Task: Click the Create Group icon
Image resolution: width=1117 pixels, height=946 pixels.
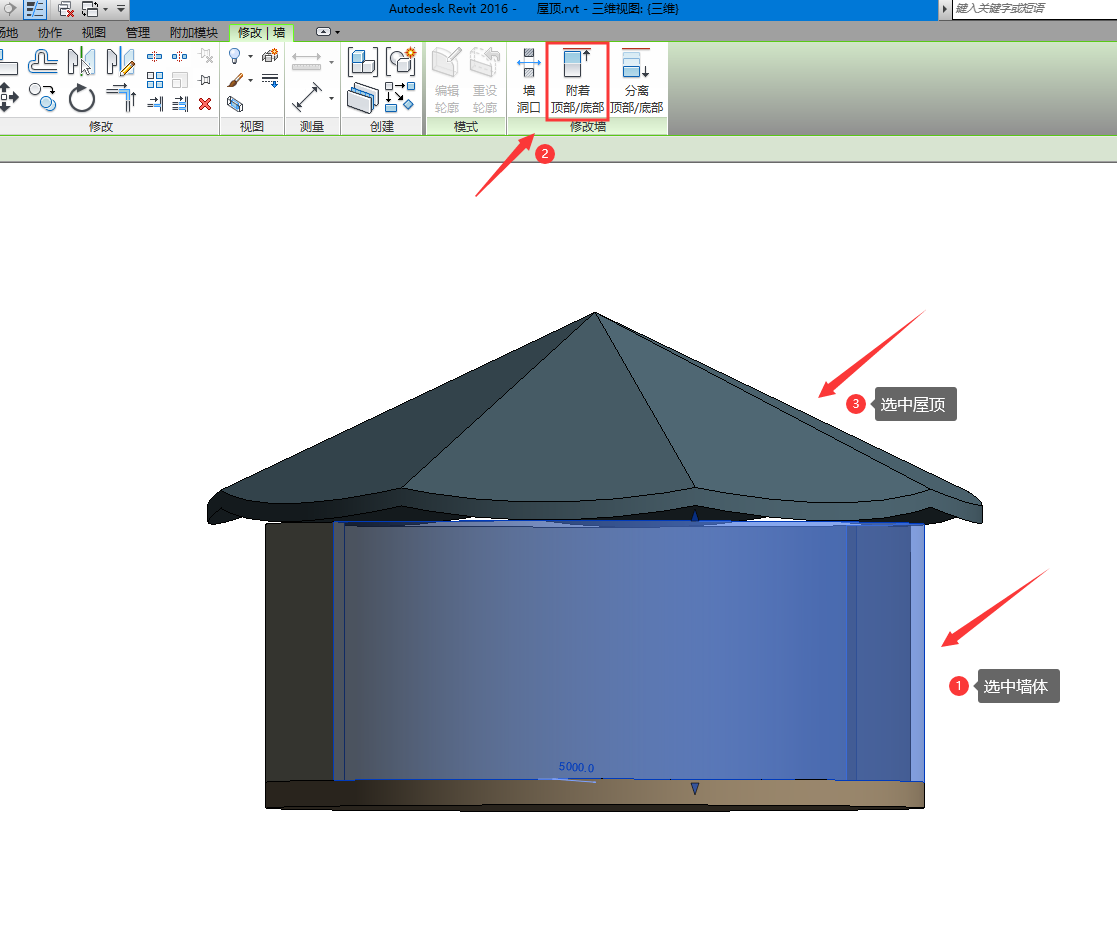Action: (401, 62)
